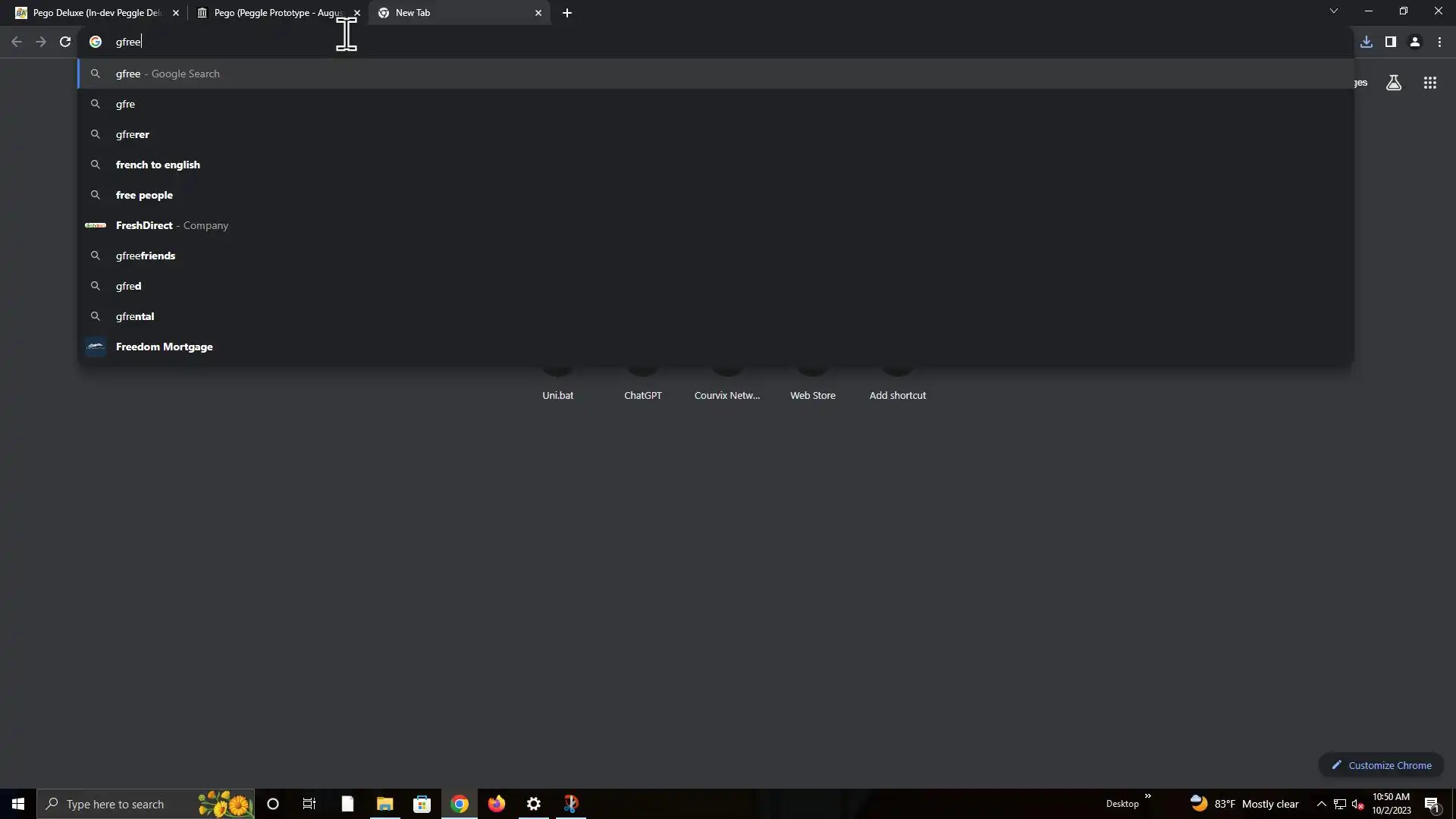The height and width of the screenshot is (819, 1456).
Task: Click the Customize Chrome button
Action: point(1381,765)
